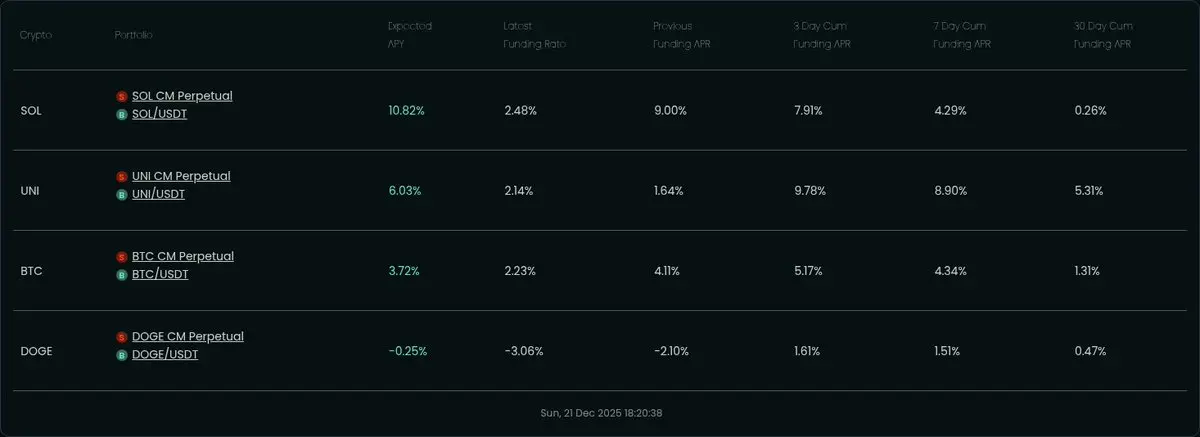This screenshot has width=1200, height=437.
Task: Click the Latest Funding Rate column header
Action: click(x=532, y=35)
